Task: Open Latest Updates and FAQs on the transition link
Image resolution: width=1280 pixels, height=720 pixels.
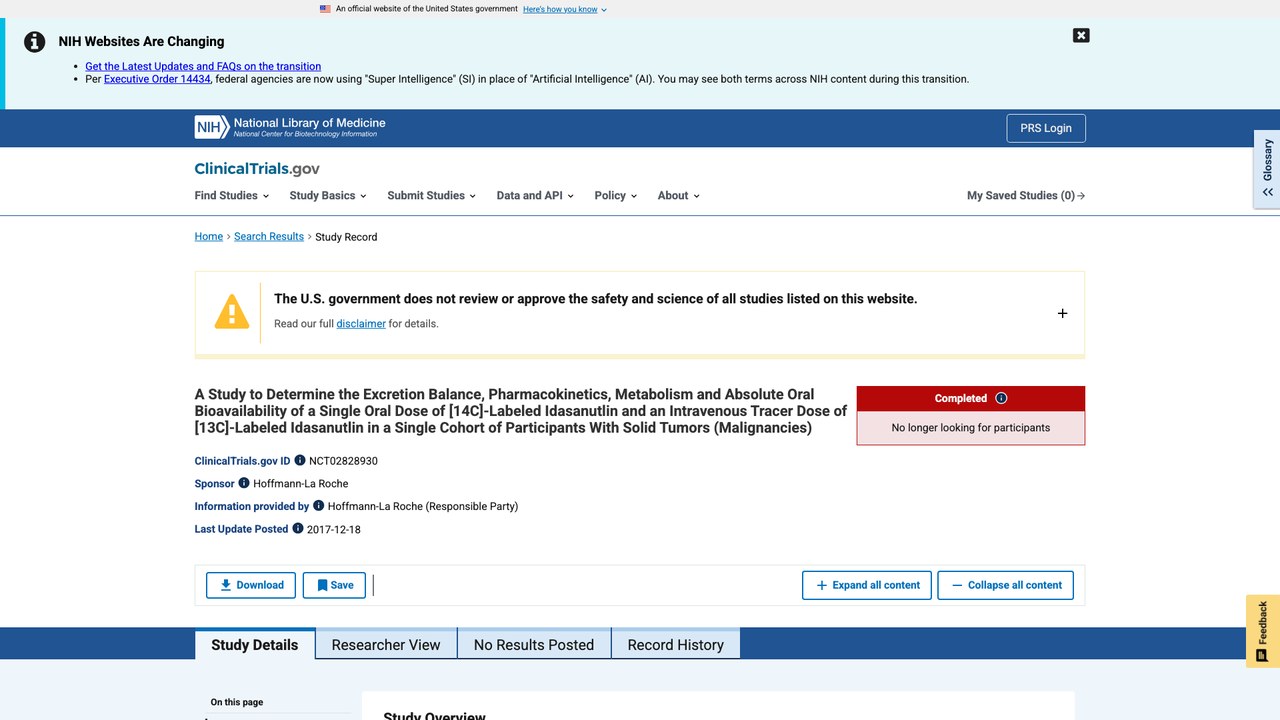Action: pos(203,66)
